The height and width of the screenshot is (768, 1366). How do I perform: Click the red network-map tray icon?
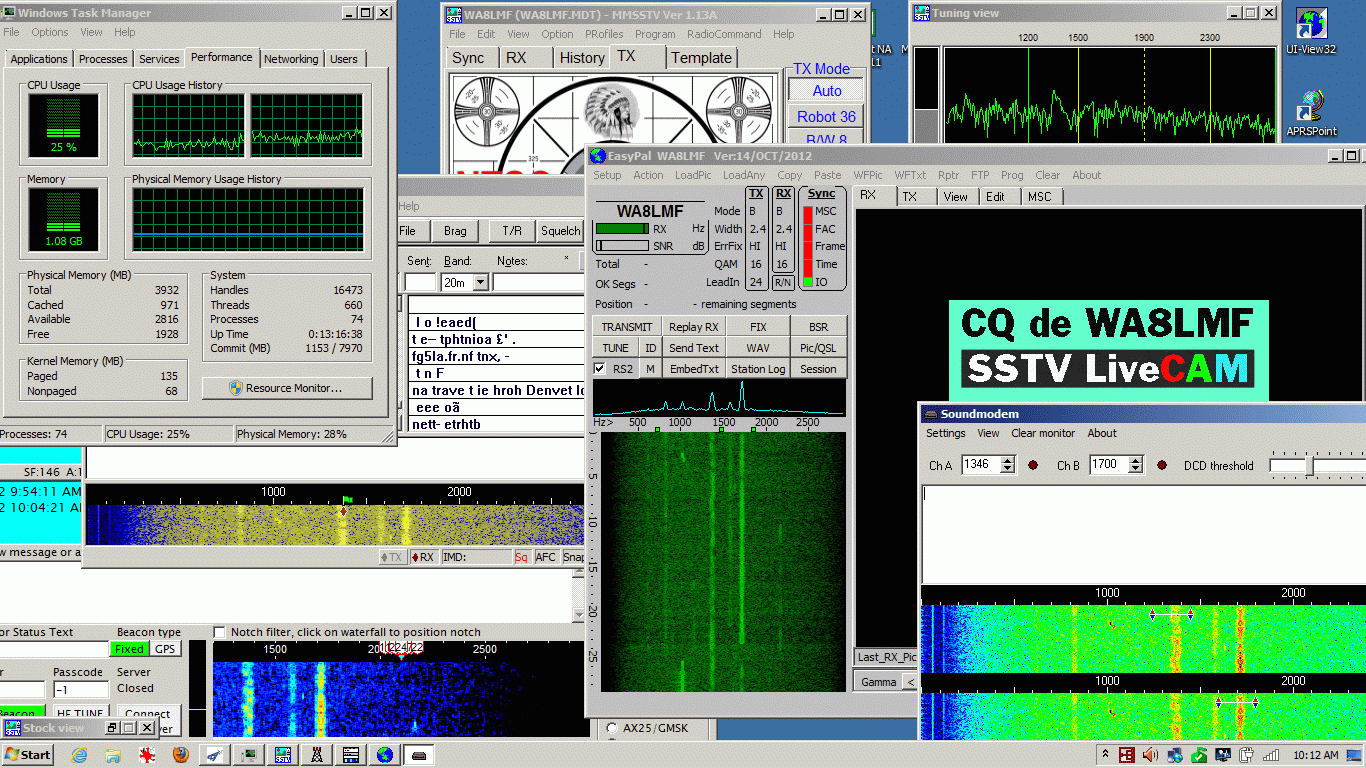1127,755
